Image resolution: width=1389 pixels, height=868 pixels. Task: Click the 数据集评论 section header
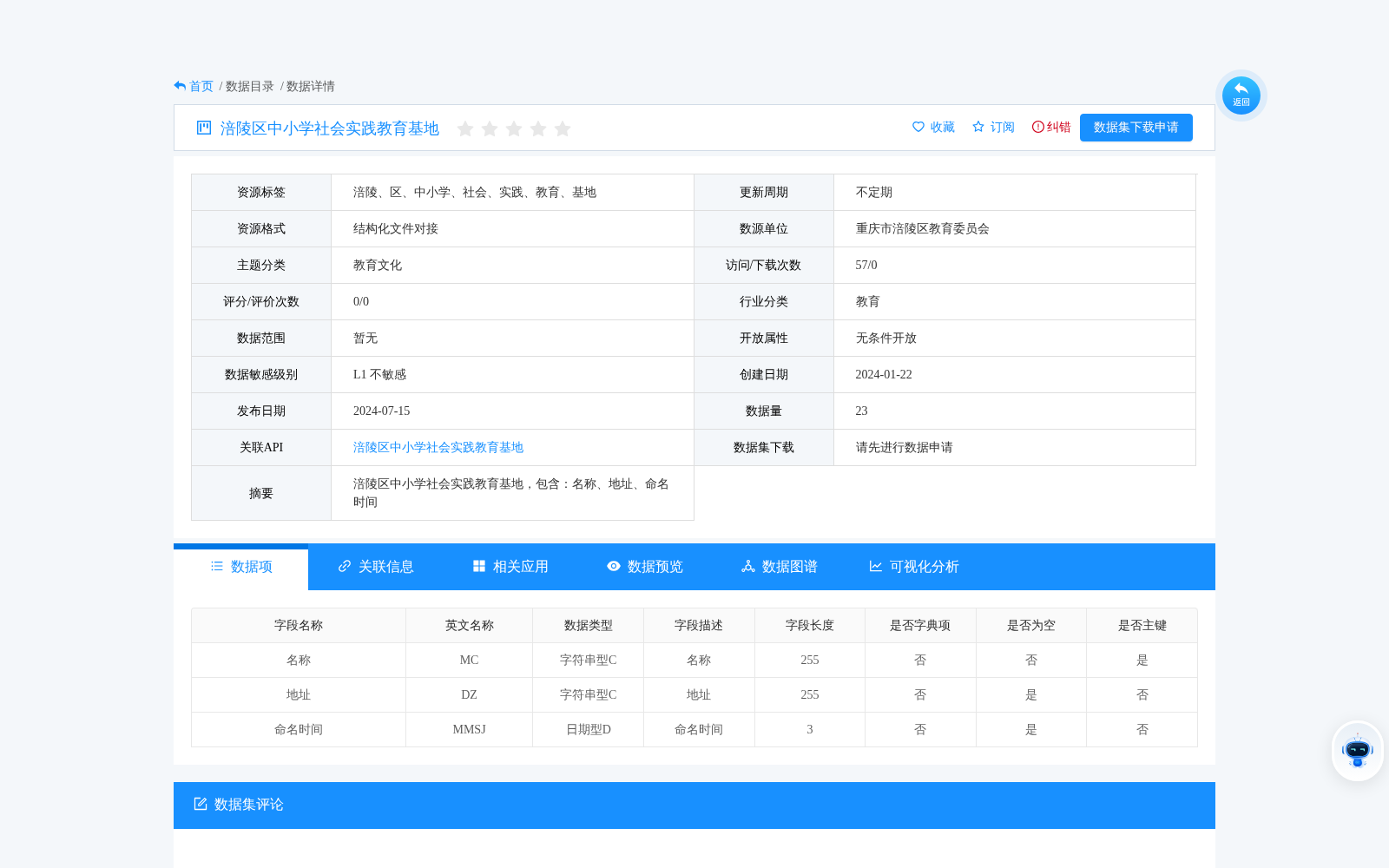[694, 806]
